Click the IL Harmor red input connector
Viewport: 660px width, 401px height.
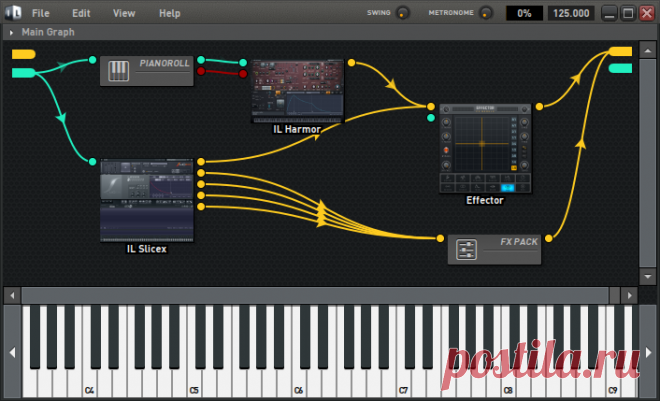point(243,74)
